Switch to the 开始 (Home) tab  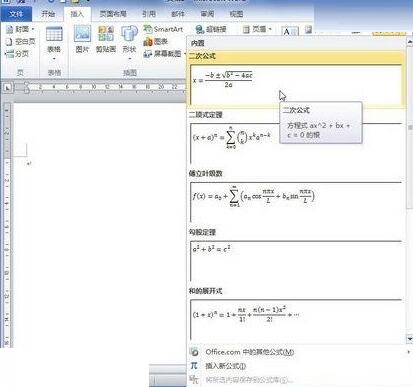point(48,14)
